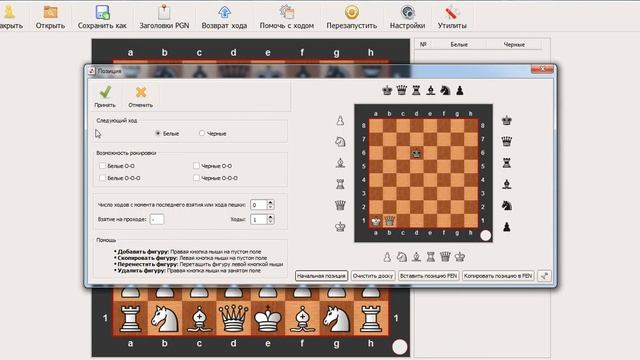Click the orange Отменить cross

[x=141, y=92]
